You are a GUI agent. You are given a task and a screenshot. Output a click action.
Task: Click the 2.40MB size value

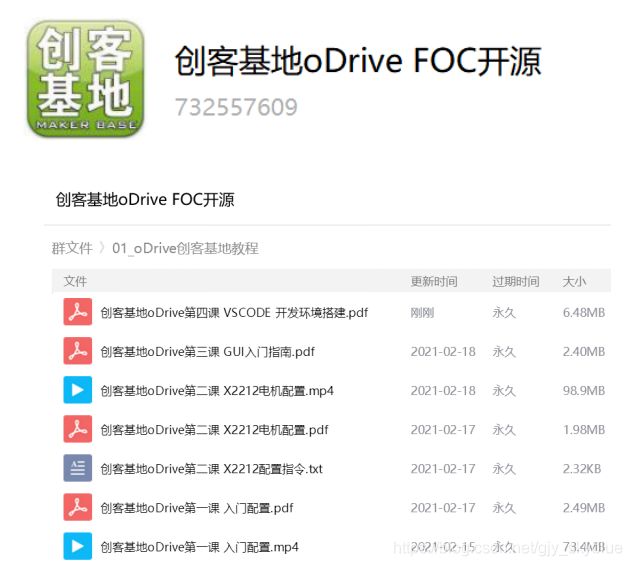[x=584, y=352]
